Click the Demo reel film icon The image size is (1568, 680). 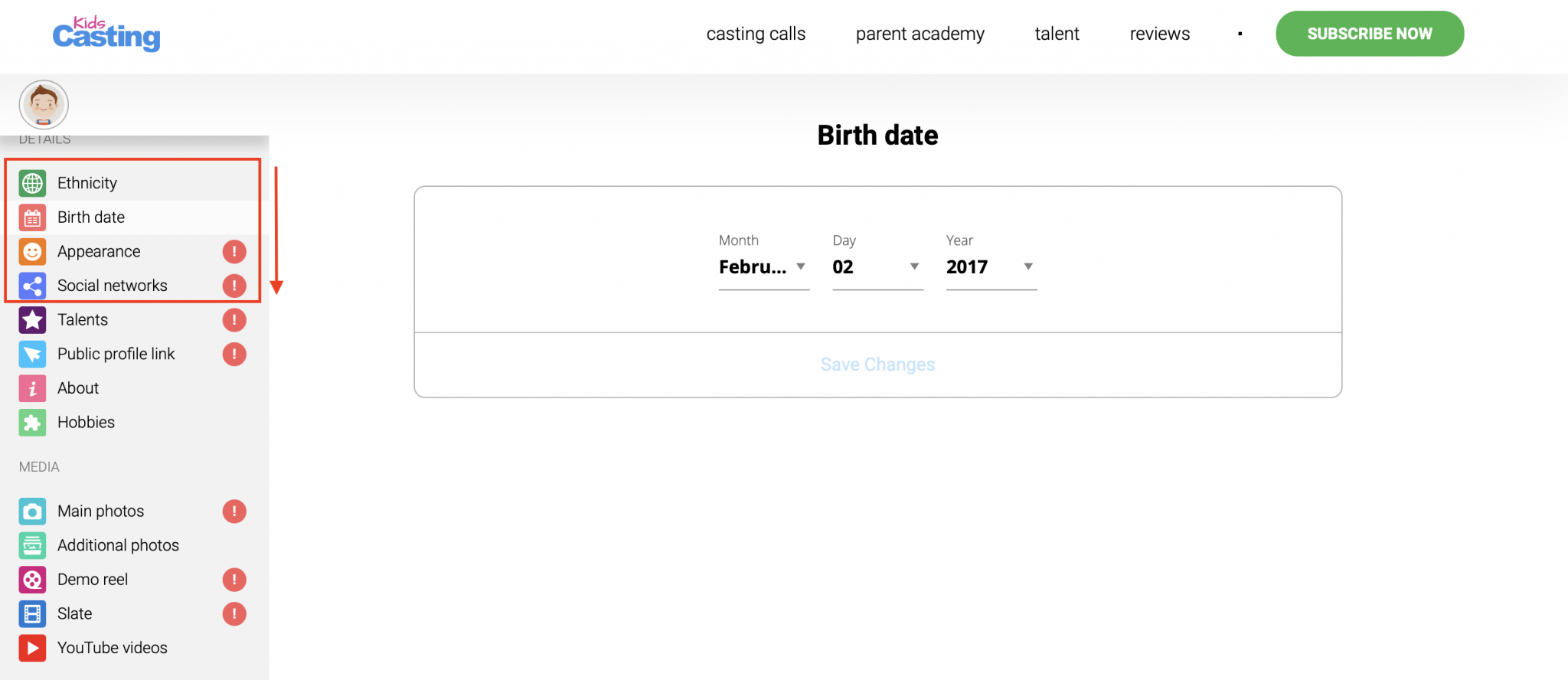32,580
